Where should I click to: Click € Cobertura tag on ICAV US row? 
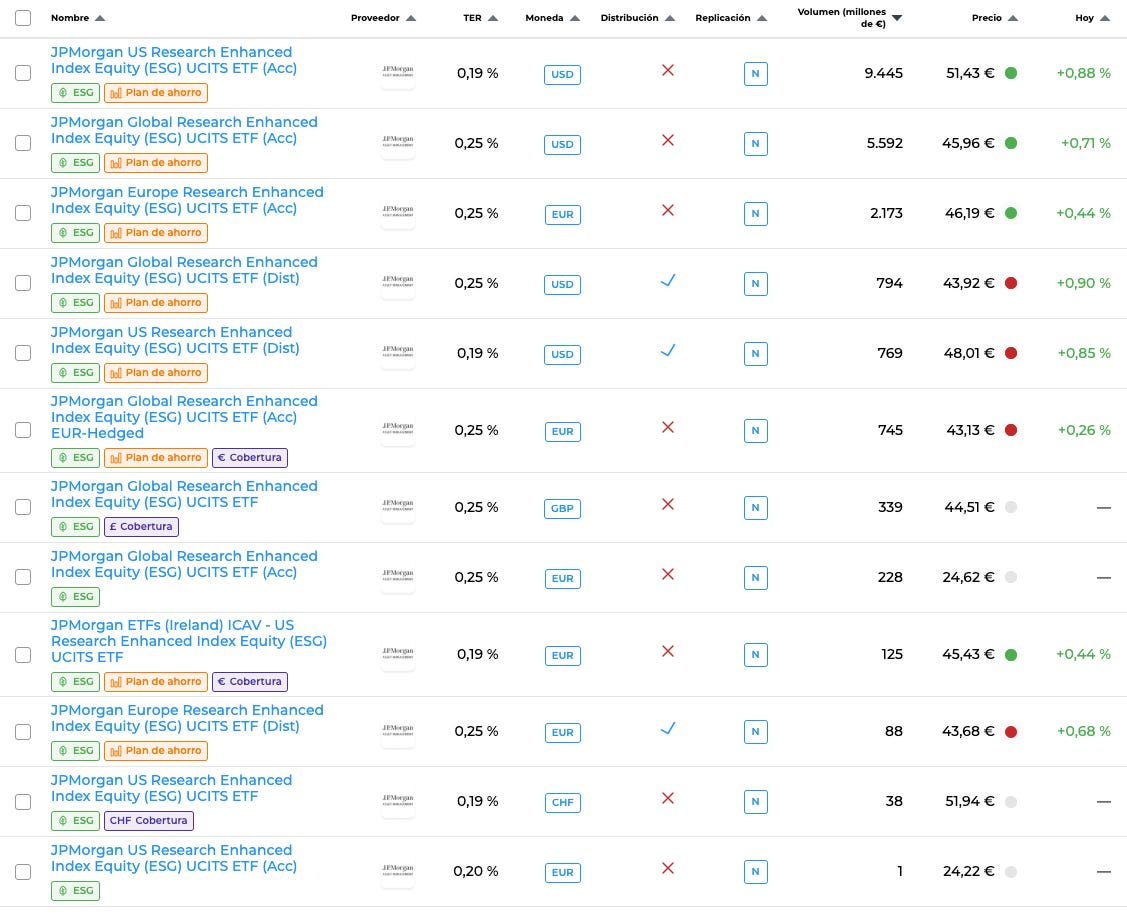[x=250, y=682]
